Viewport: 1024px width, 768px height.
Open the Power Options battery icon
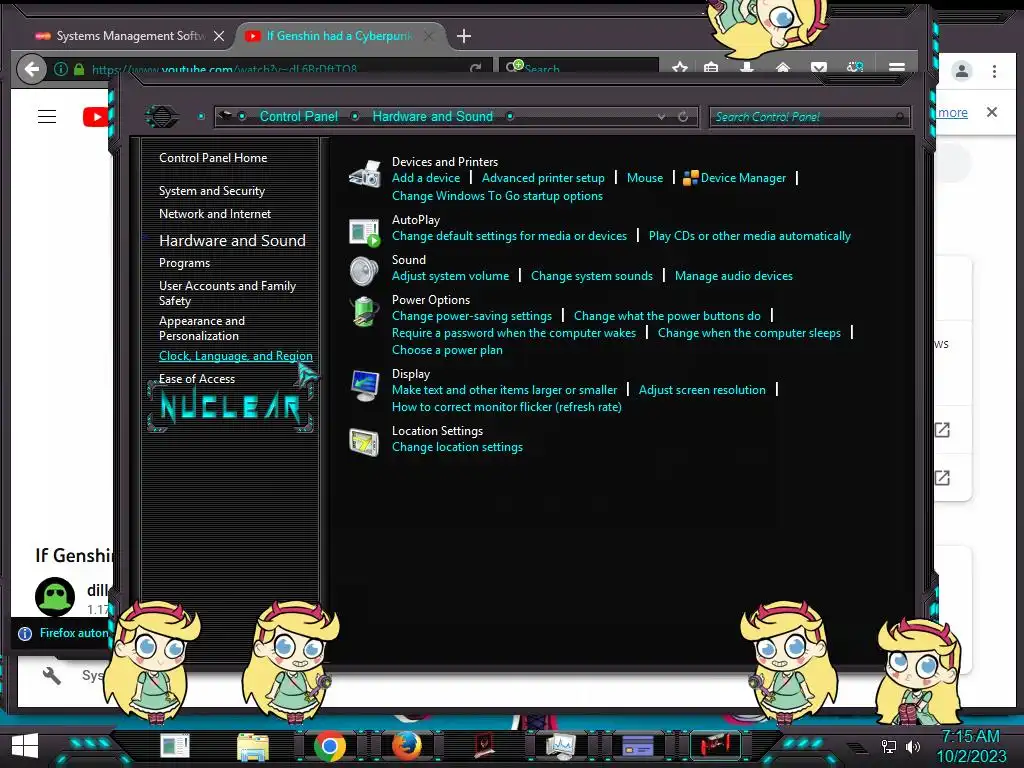click(364, 312)
